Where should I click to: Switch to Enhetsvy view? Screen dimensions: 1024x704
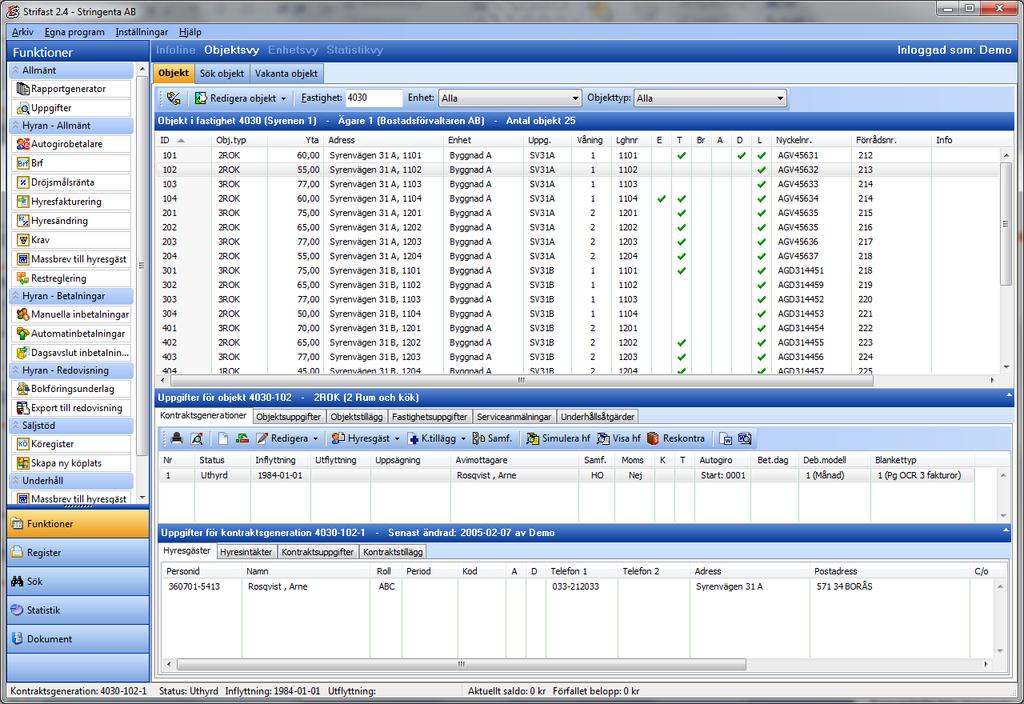[x=293, y=50]
